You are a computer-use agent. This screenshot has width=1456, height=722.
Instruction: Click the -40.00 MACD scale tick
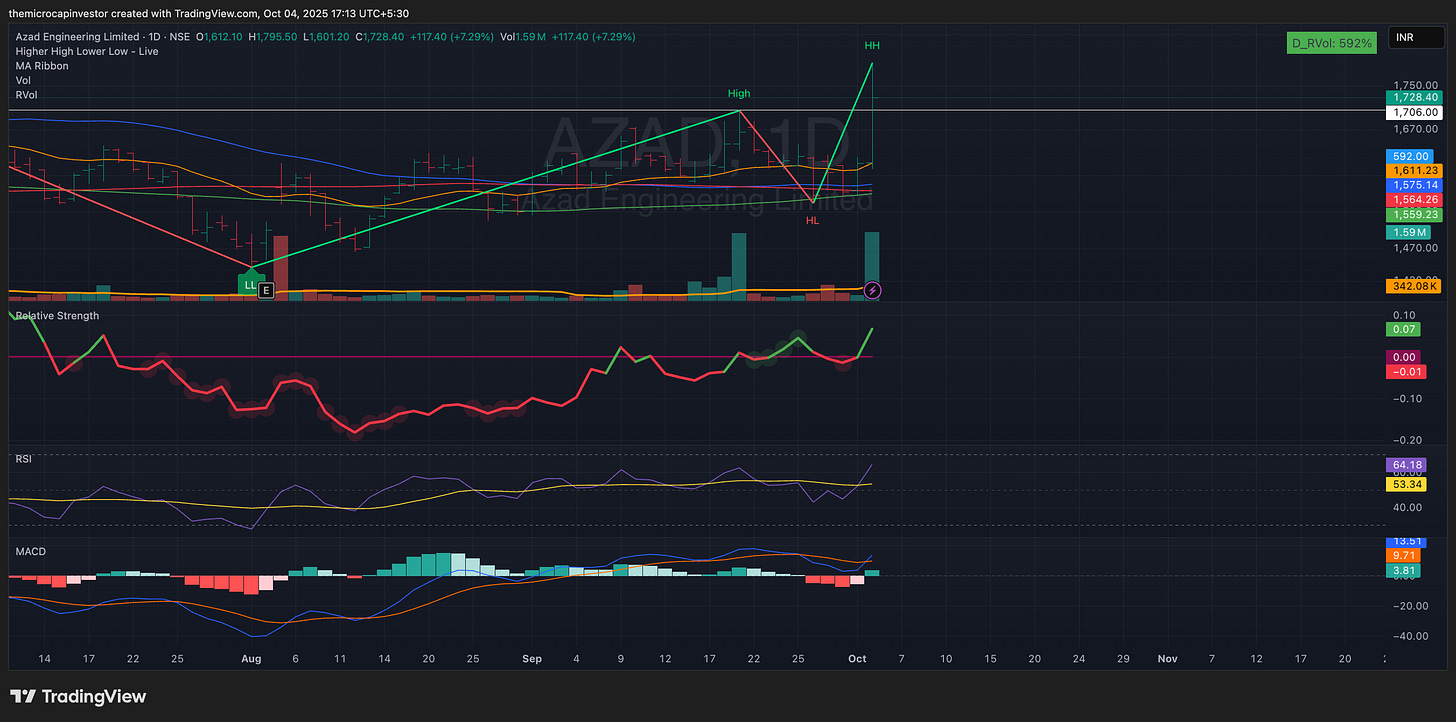coord(1411,636)
